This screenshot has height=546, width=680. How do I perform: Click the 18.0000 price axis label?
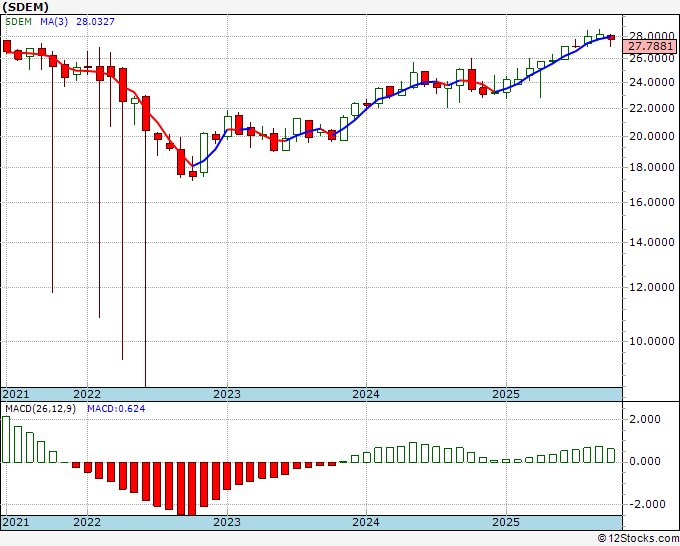pos(652,167)
